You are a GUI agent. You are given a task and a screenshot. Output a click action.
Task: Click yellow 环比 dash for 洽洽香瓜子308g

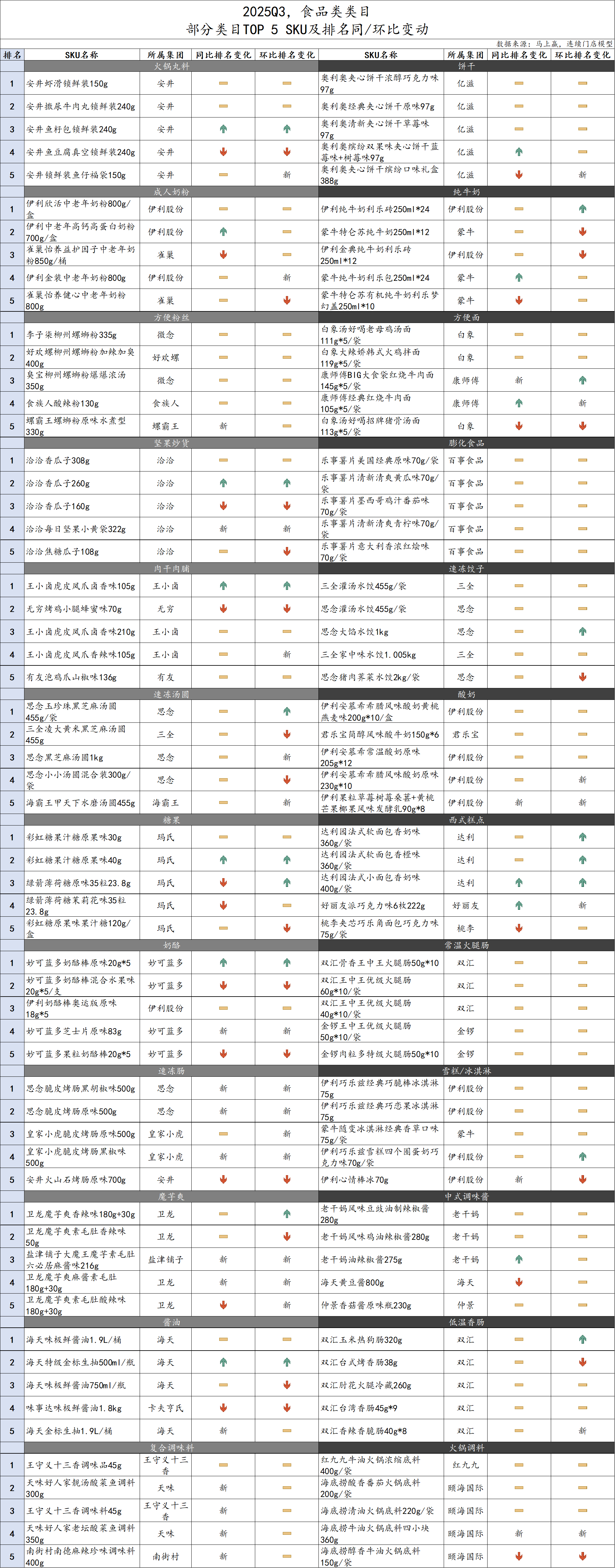point(287,460)
